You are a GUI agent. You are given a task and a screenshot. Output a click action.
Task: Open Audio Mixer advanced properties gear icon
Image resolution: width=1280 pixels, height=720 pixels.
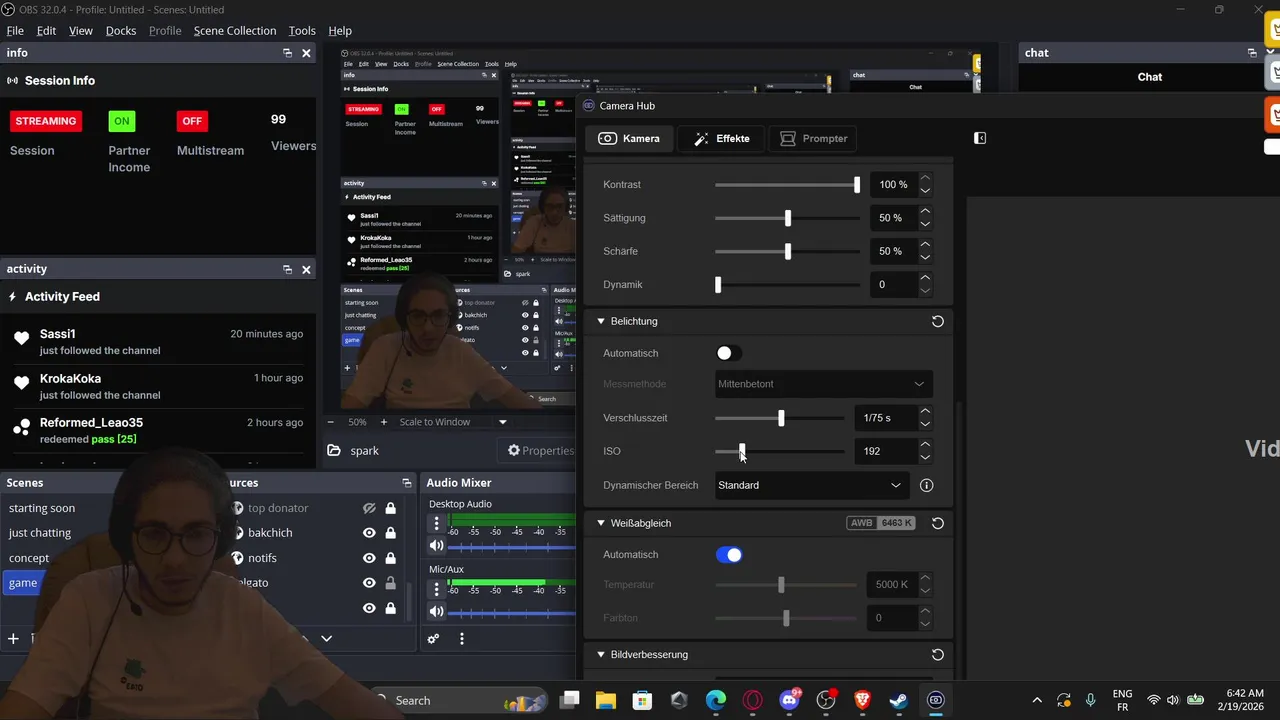pos(433,639)
